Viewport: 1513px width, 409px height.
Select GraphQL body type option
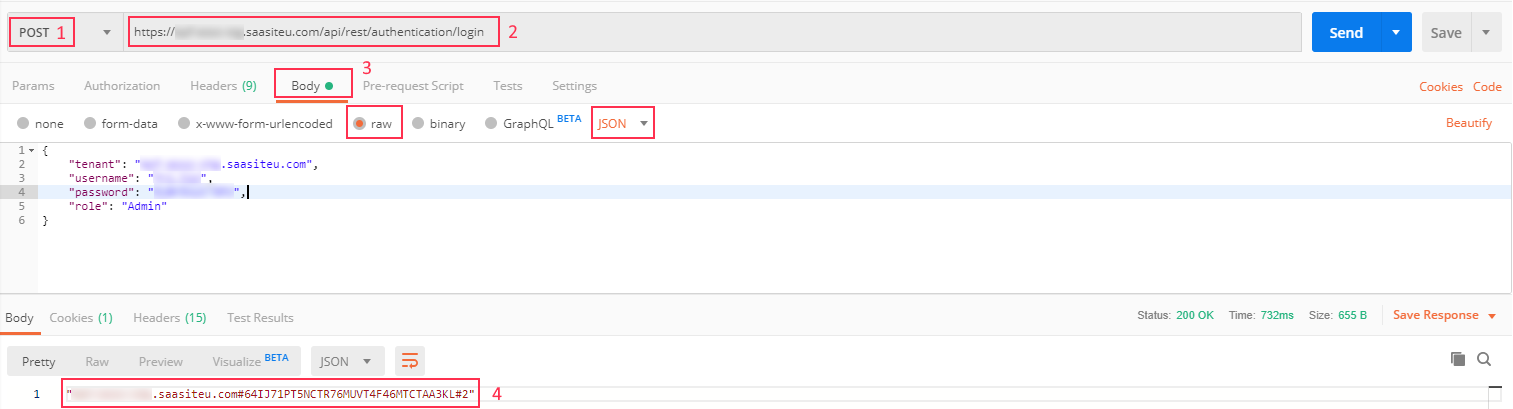pos(491,124)
